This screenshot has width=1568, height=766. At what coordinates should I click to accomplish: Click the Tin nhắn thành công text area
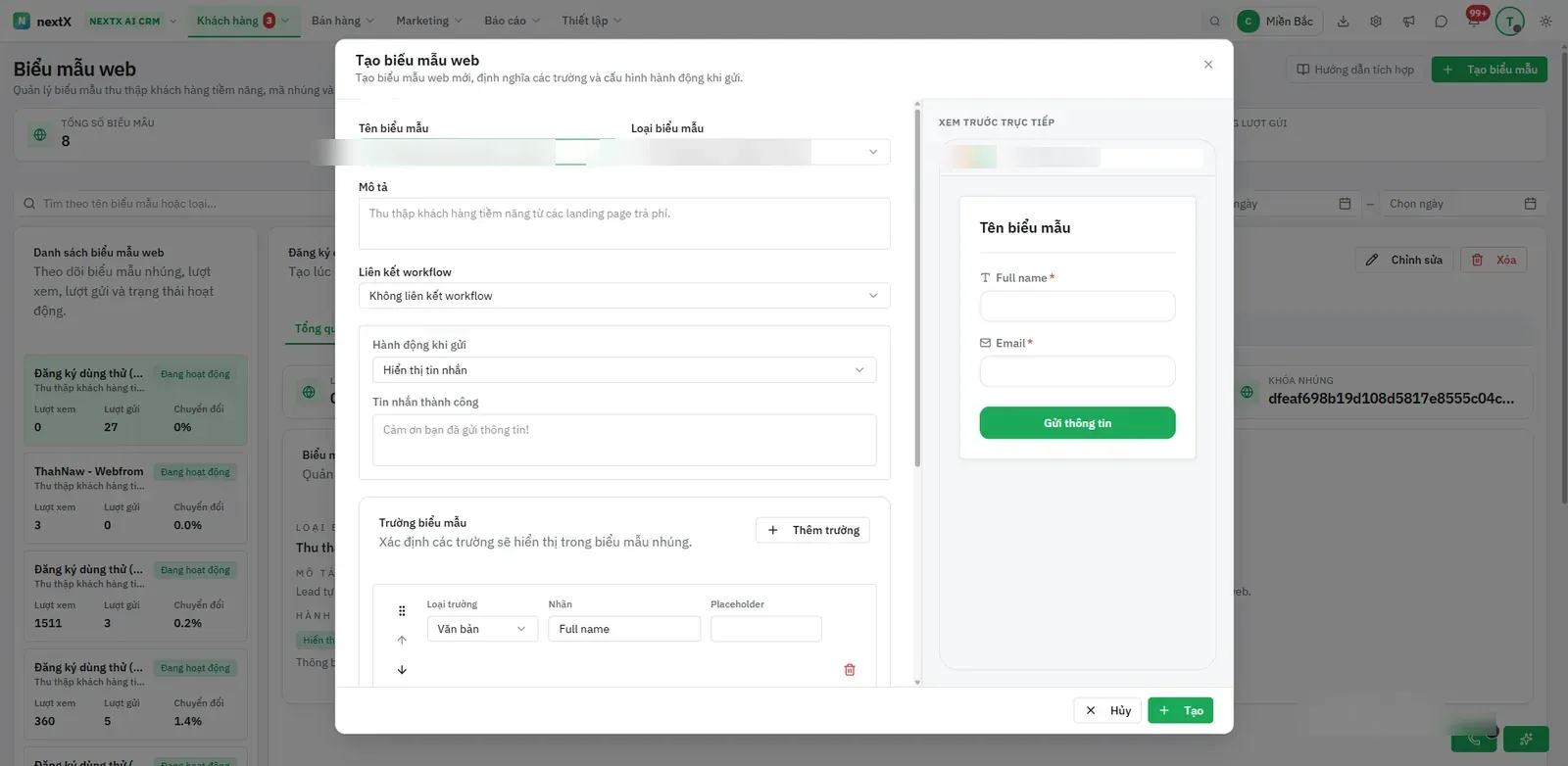tap(624, 440)
